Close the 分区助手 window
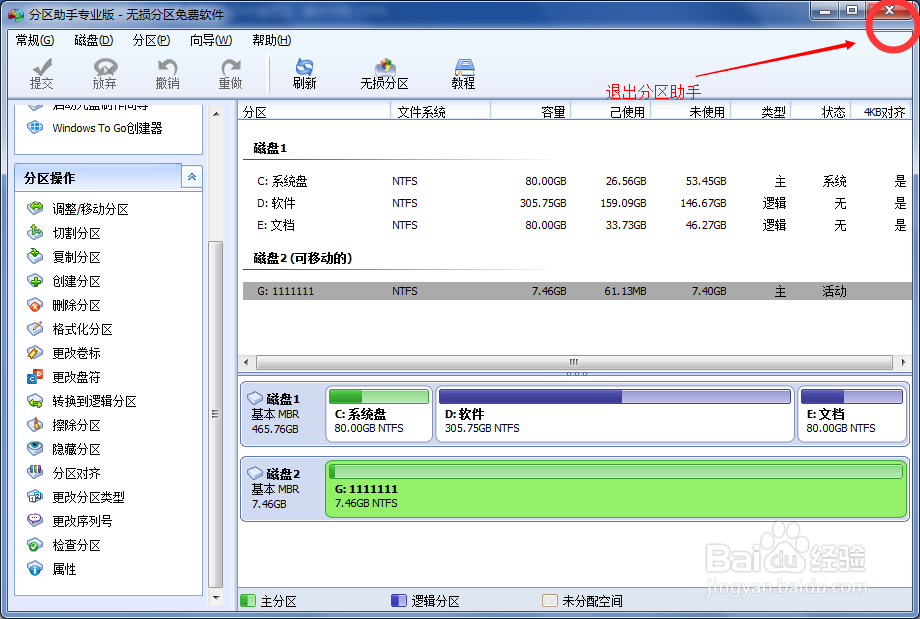The width and height of the screenshot is (920, 619). tap(889, 11)
